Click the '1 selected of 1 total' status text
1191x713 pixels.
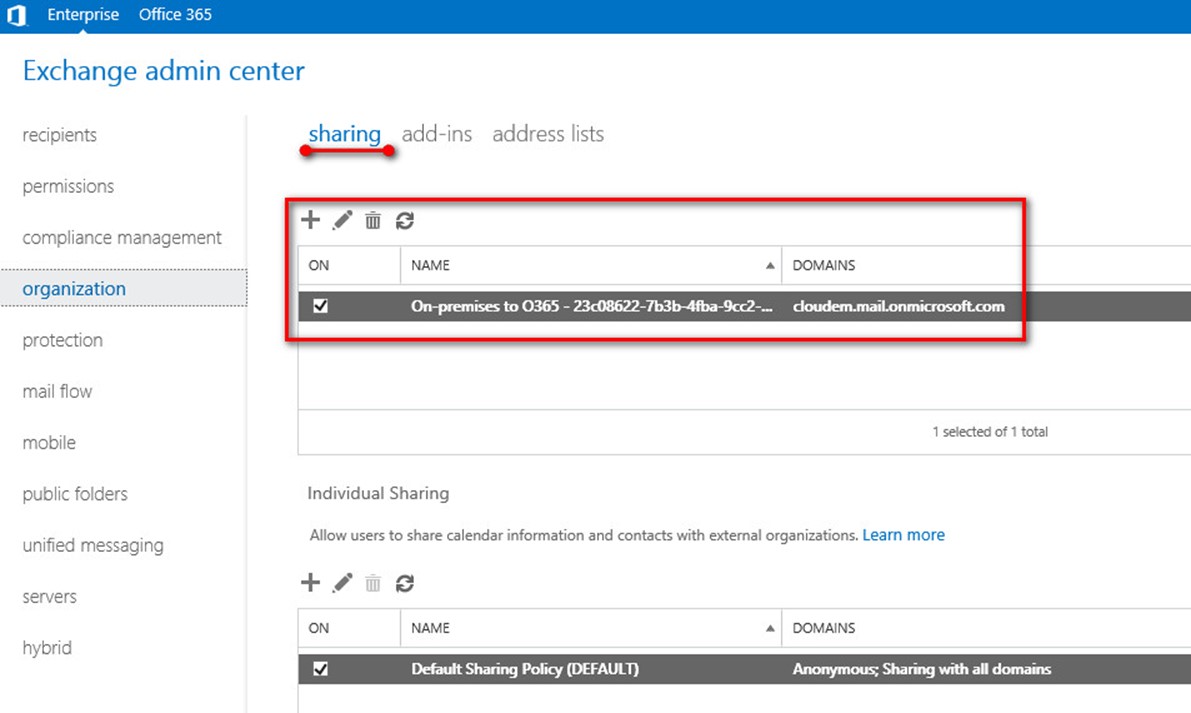click(990, 431)
